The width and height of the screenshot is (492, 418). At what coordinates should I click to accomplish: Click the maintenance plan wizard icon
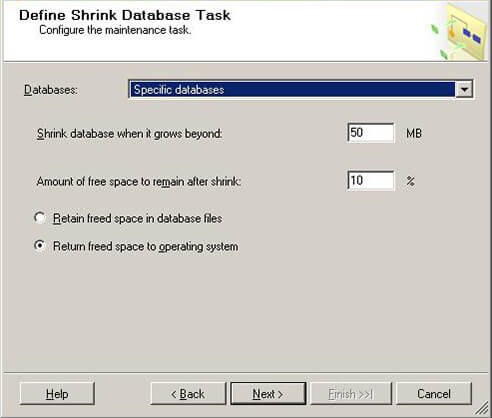460,32
